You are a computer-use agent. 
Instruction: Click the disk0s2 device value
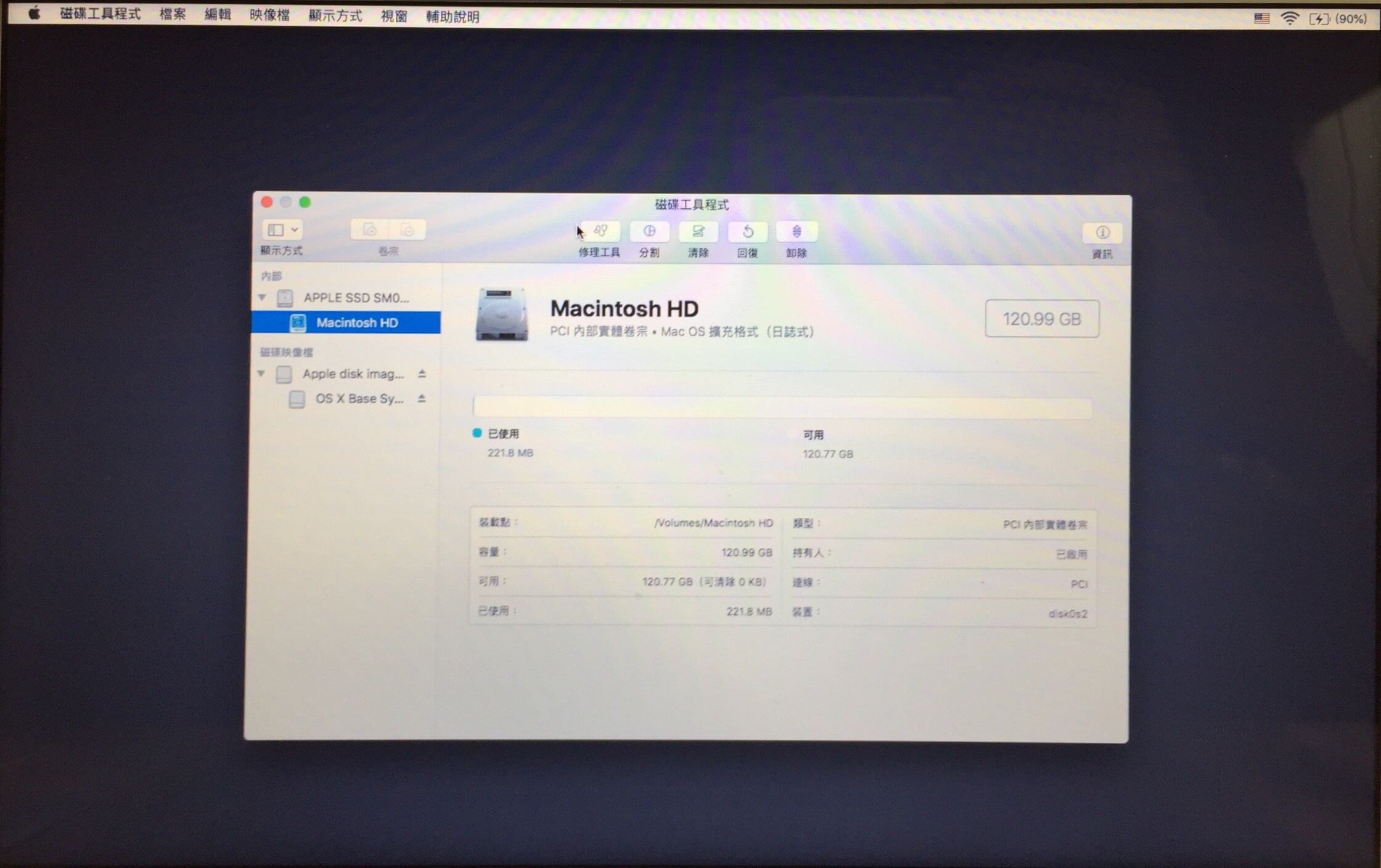[1068, 613]
